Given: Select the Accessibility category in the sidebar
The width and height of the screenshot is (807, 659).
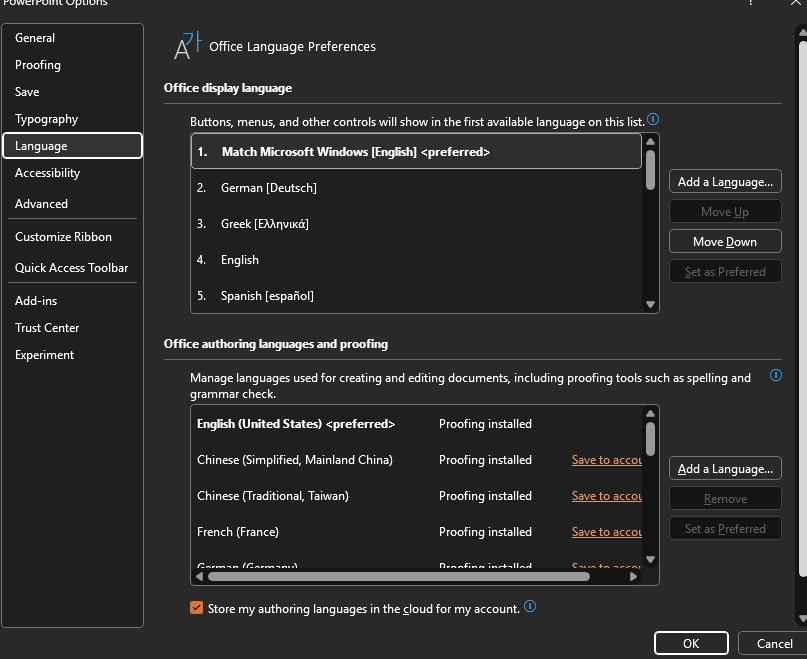Looking at the screenshot, I should [x=52, y=172].
